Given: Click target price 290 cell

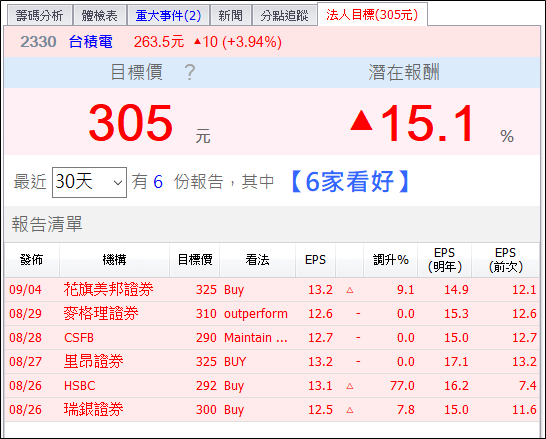Looking at the screenshot, I should pyautogui.click(x=206, y=338).
